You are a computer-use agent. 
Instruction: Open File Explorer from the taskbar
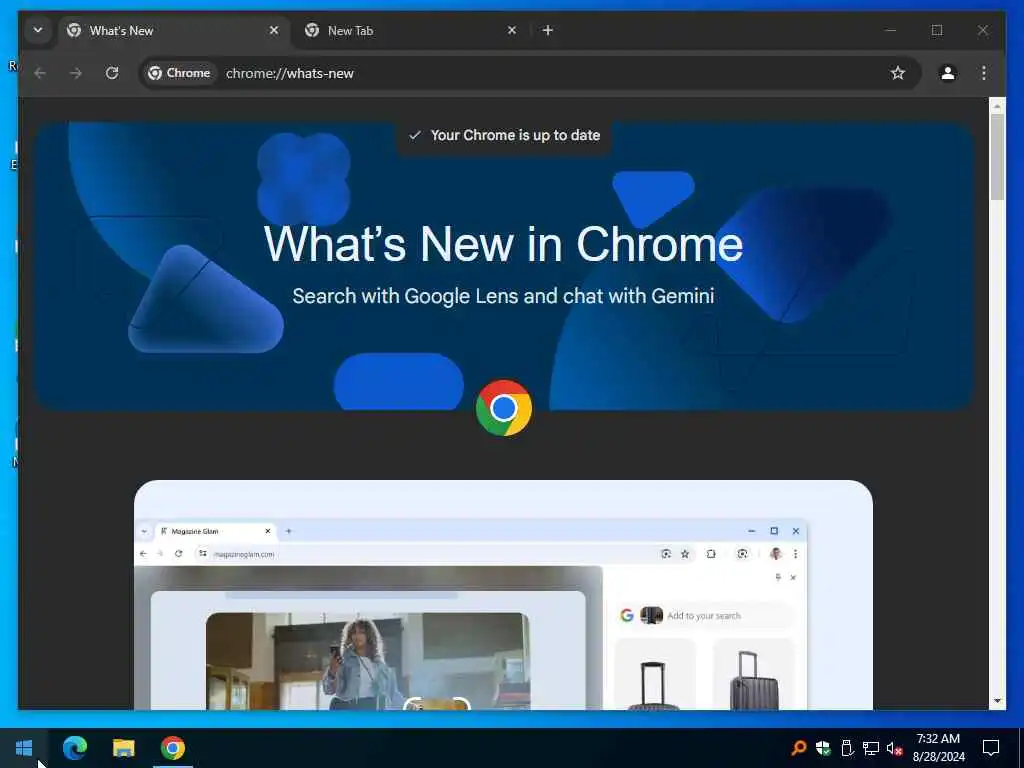click(123, 748)
